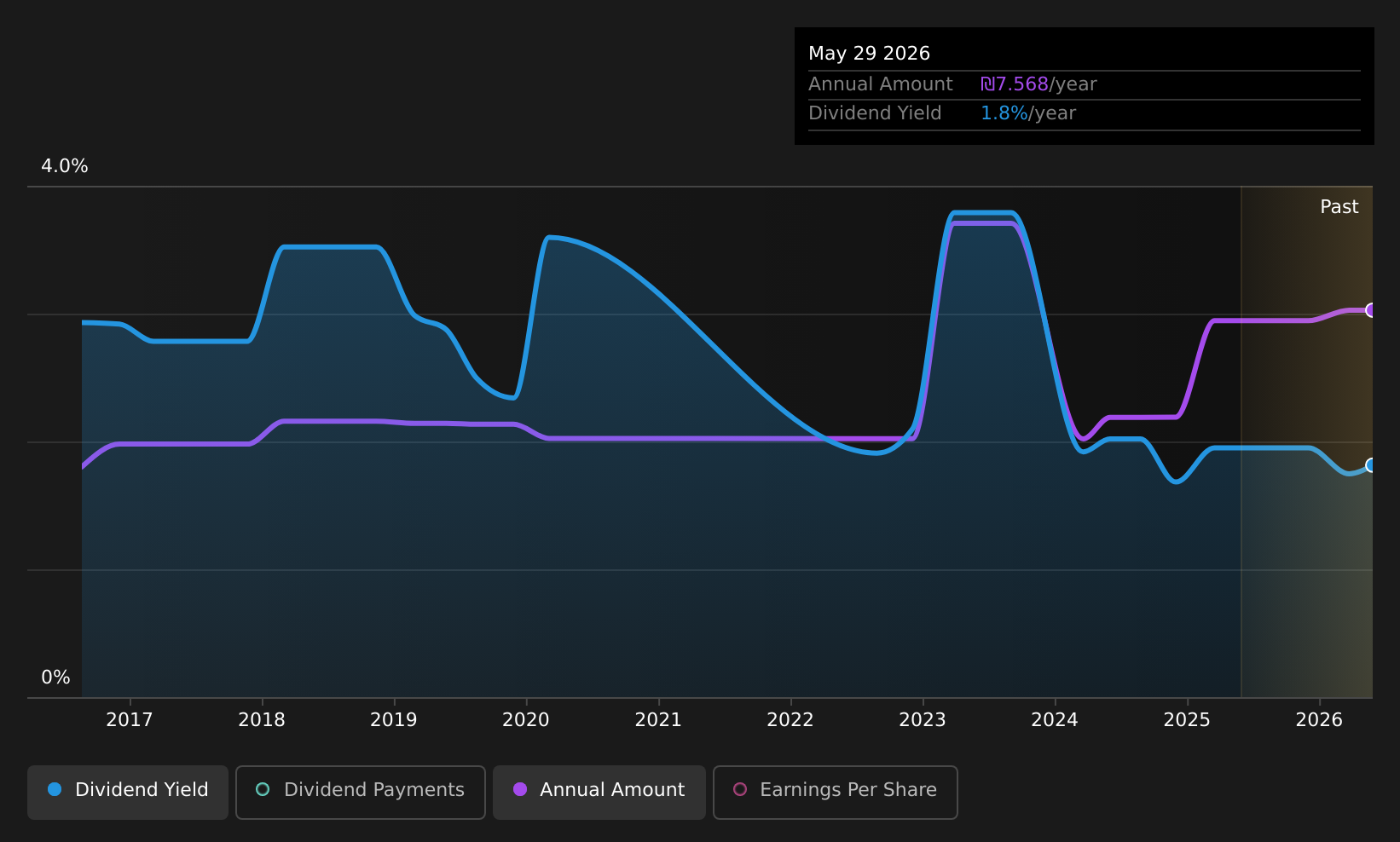Screen dimensions: 1400x842
Task: Click the 2024 x-axis label
Action: 1055,720
